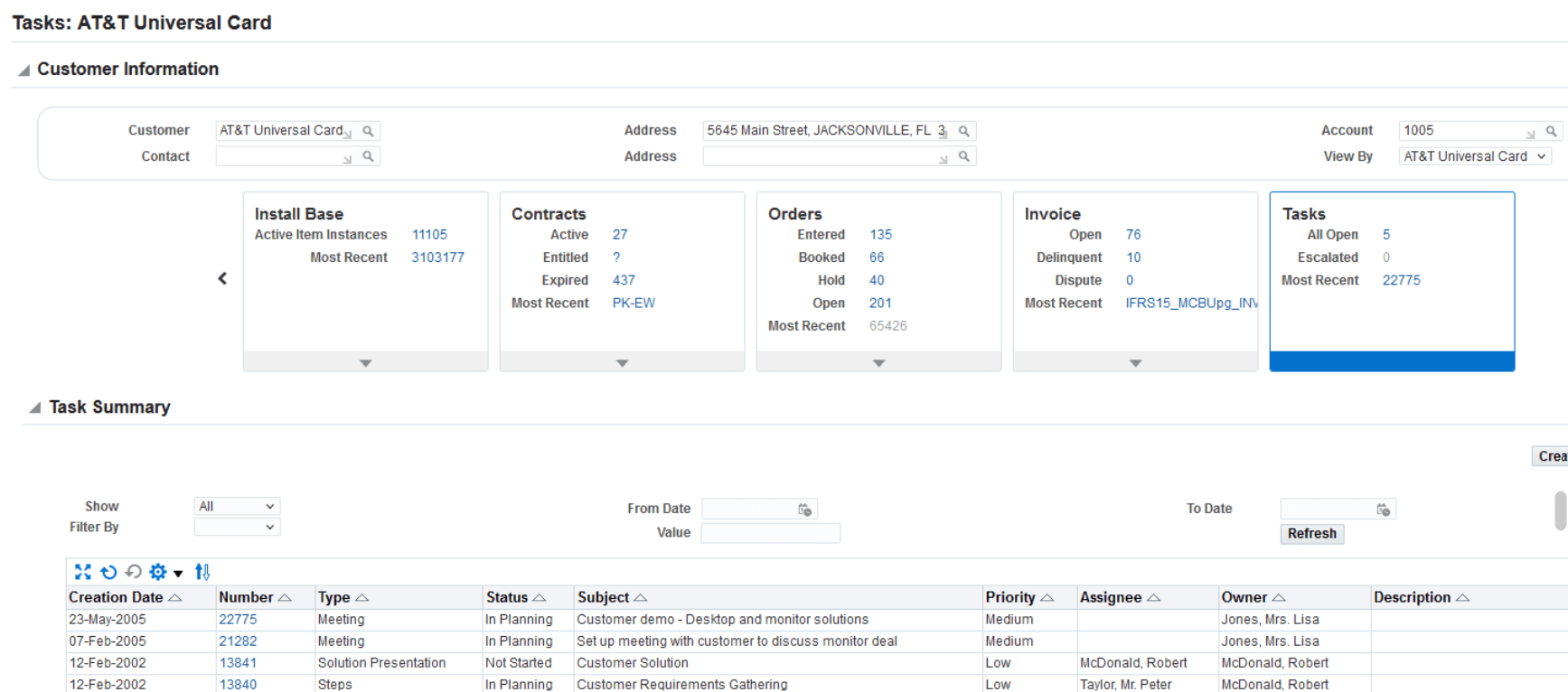Image resolution: width=1568 pixels, height=692 pixels.
Task: Click the From Date input field
Action: point(749,510)
